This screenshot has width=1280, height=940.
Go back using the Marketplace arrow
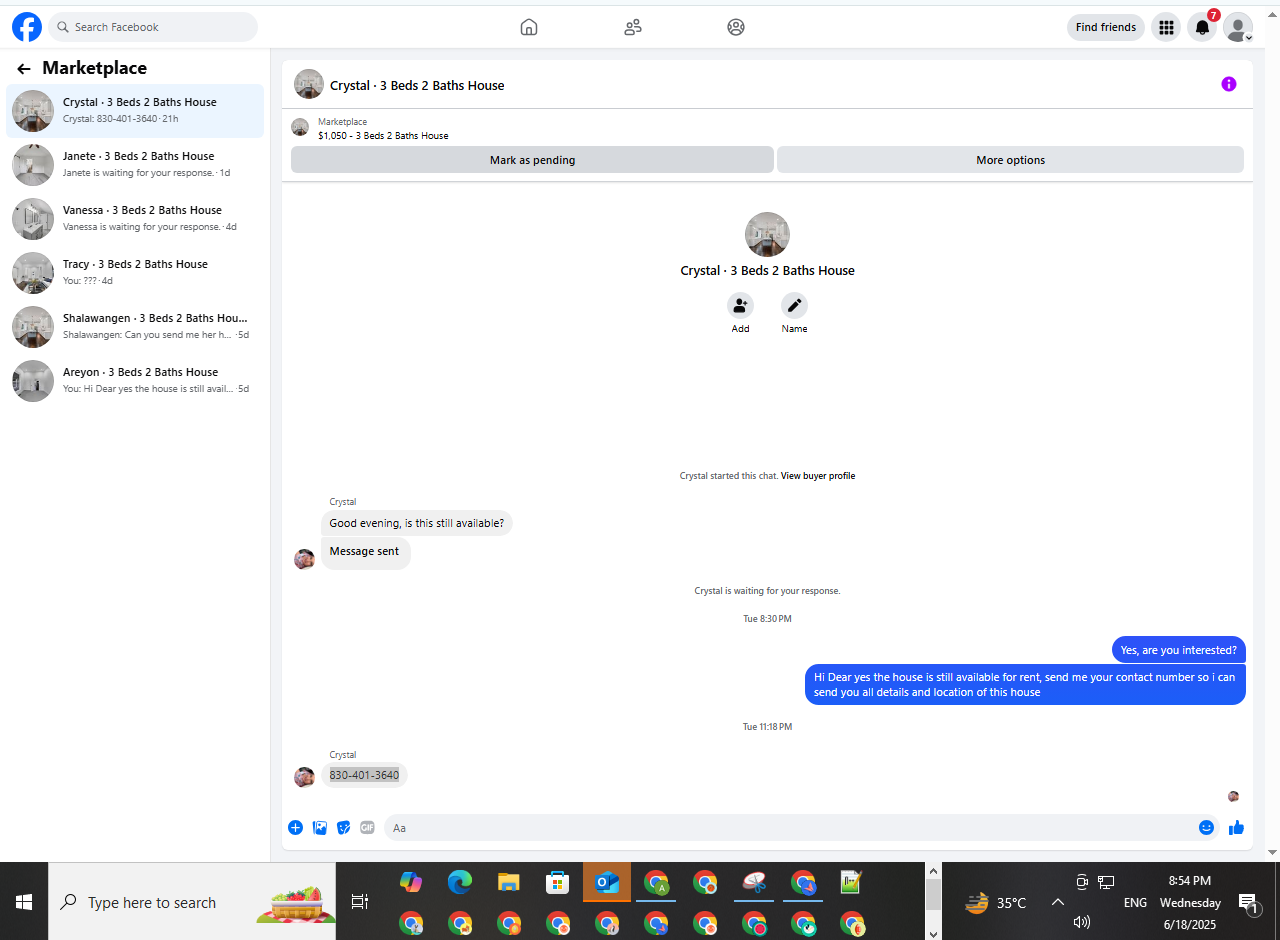click(x=24, y=69)
